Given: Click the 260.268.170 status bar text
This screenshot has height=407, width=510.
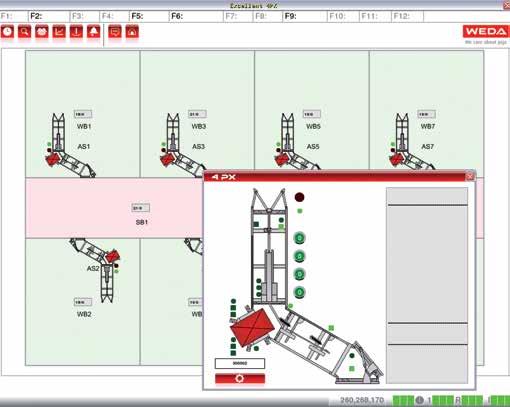Looking at the screenshot, I should coord(362,400).
